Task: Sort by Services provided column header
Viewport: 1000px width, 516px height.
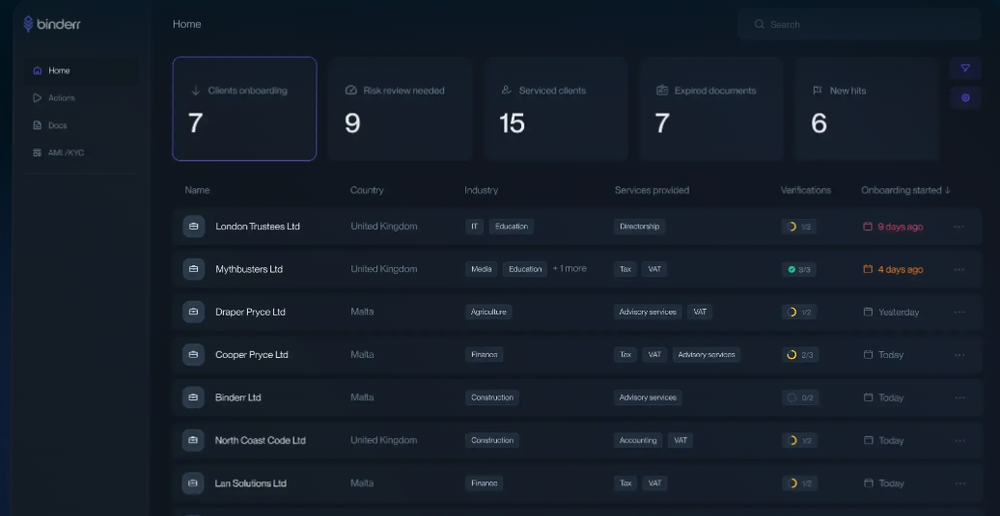Action: 652,190
